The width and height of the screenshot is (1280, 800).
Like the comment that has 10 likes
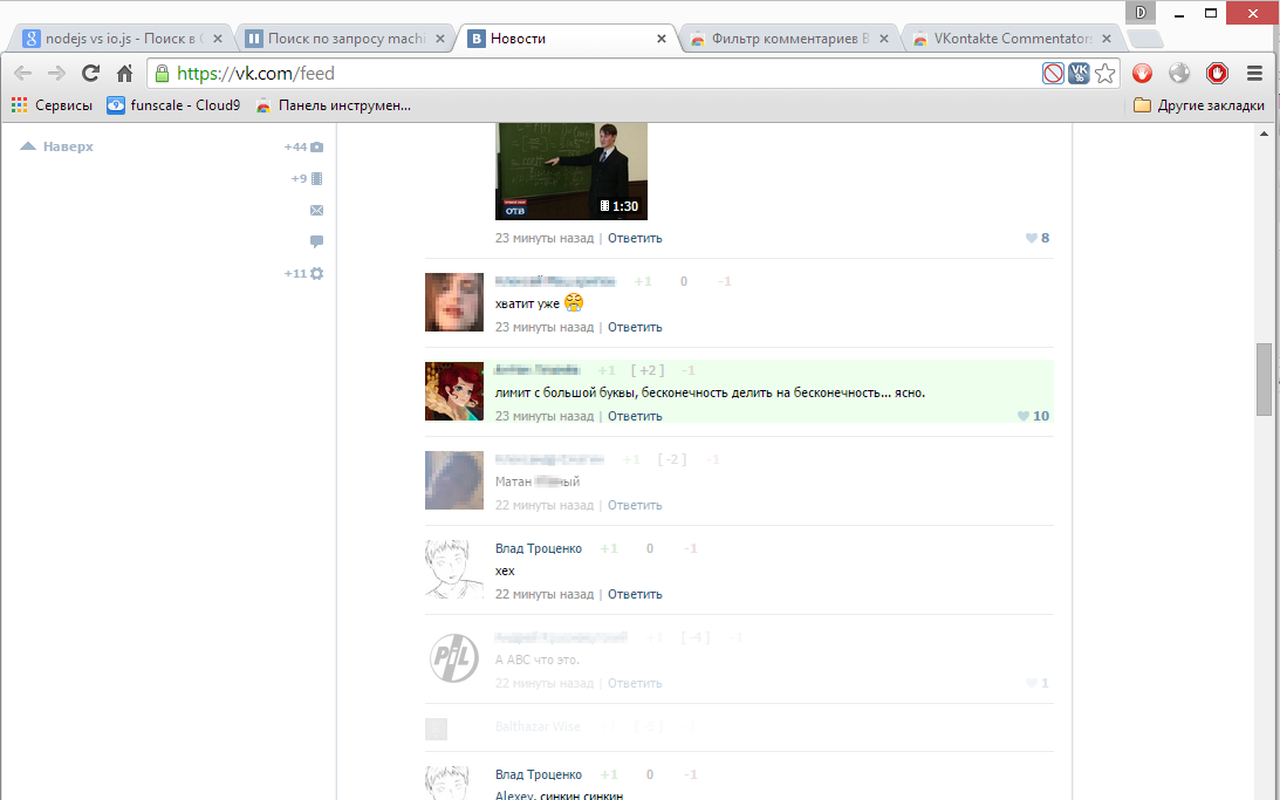1023,416
